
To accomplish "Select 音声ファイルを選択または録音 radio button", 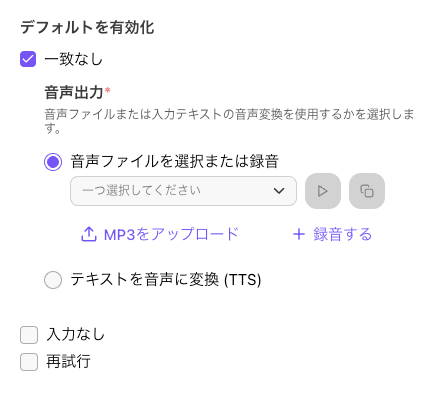I will [53, 162].
